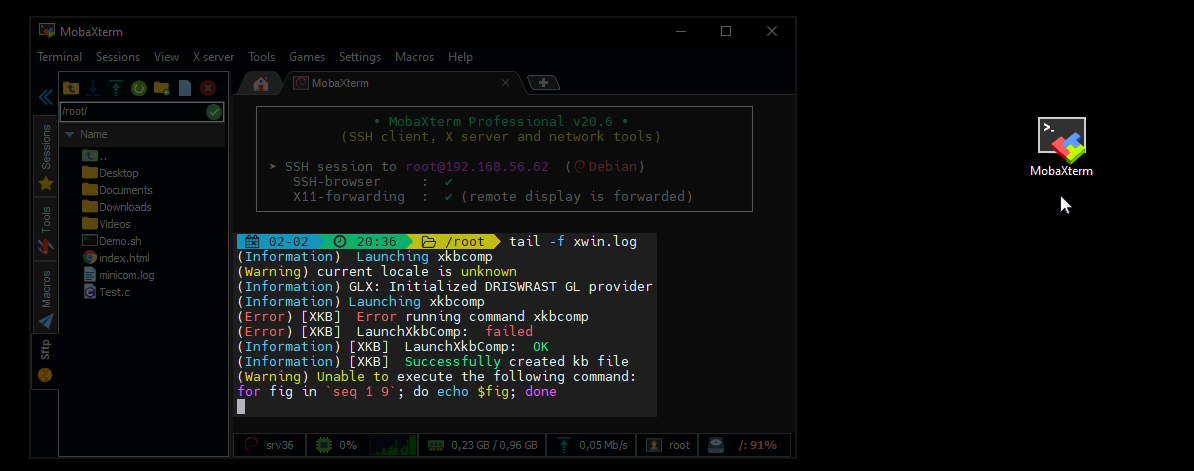
Task: Select the Downloads folder
Action: [117, 207]
